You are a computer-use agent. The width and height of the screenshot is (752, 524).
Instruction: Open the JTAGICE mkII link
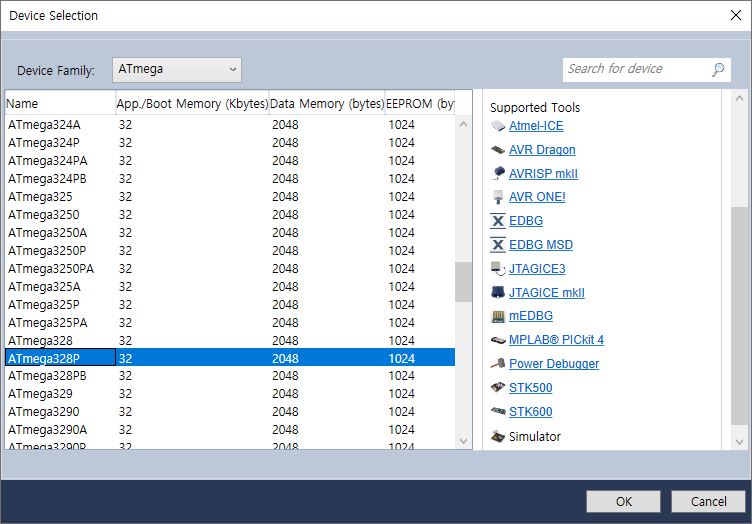(x=547, y=293)
